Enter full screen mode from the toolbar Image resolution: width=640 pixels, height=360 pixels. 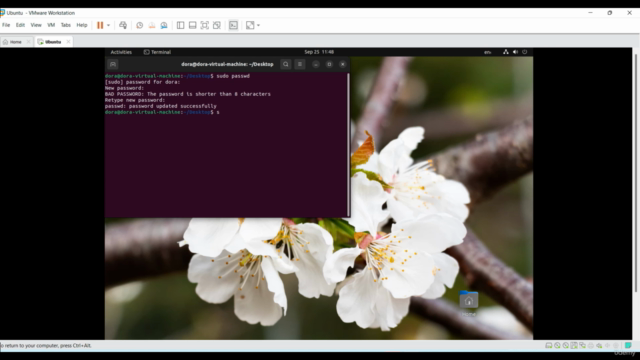click(x=204, y=25)
